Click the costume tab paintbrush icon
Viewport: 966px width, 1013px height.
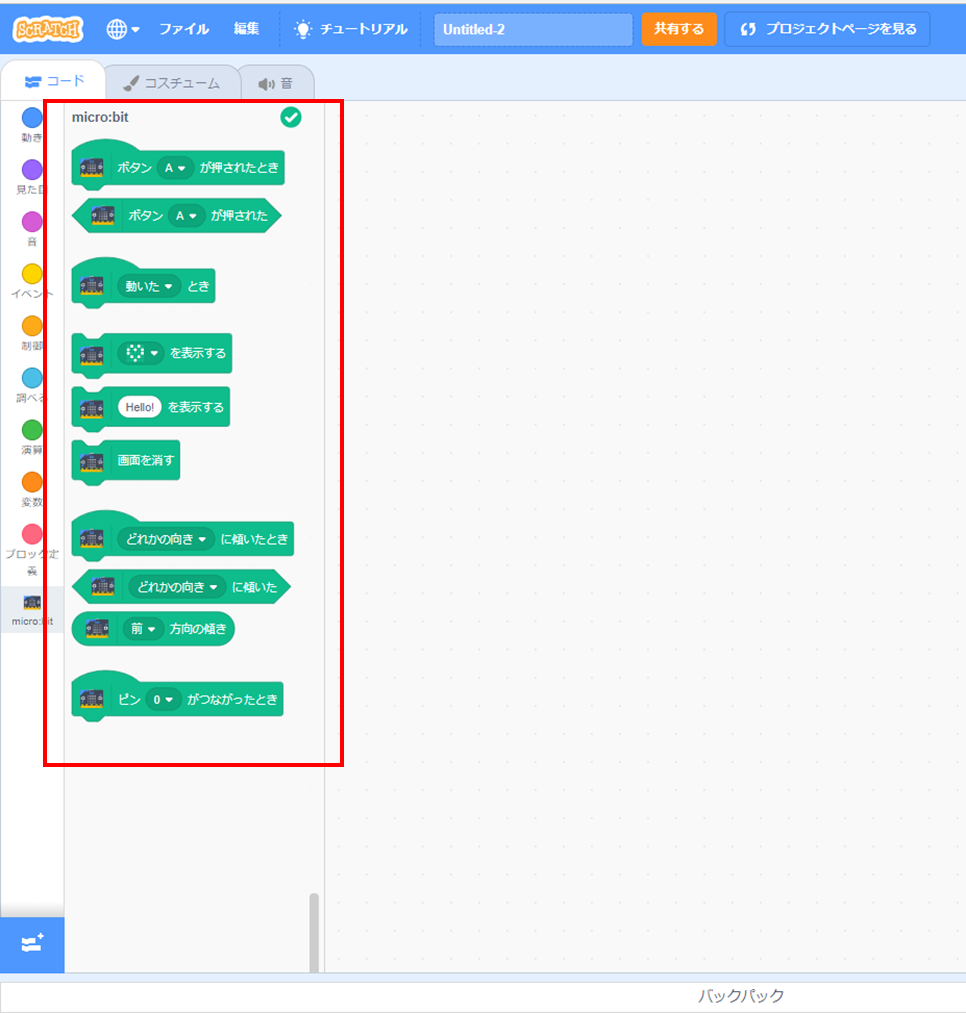pyautogui.click(x=131, y=83)
